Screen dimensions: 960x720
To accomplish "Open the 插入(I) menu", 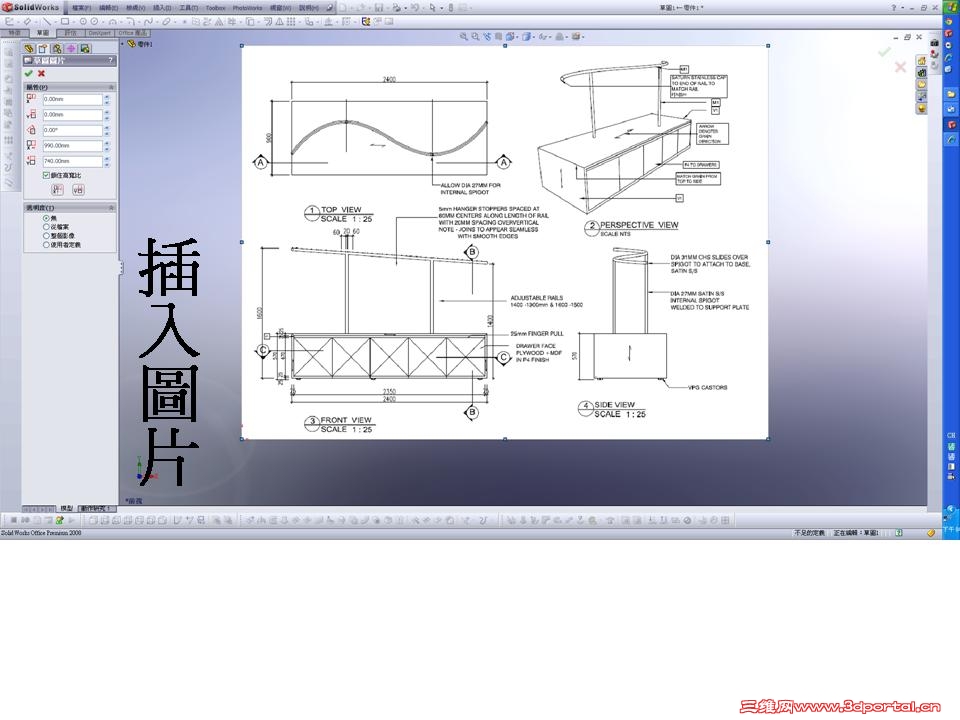I will pyautogui.click(x=162, y=8).
